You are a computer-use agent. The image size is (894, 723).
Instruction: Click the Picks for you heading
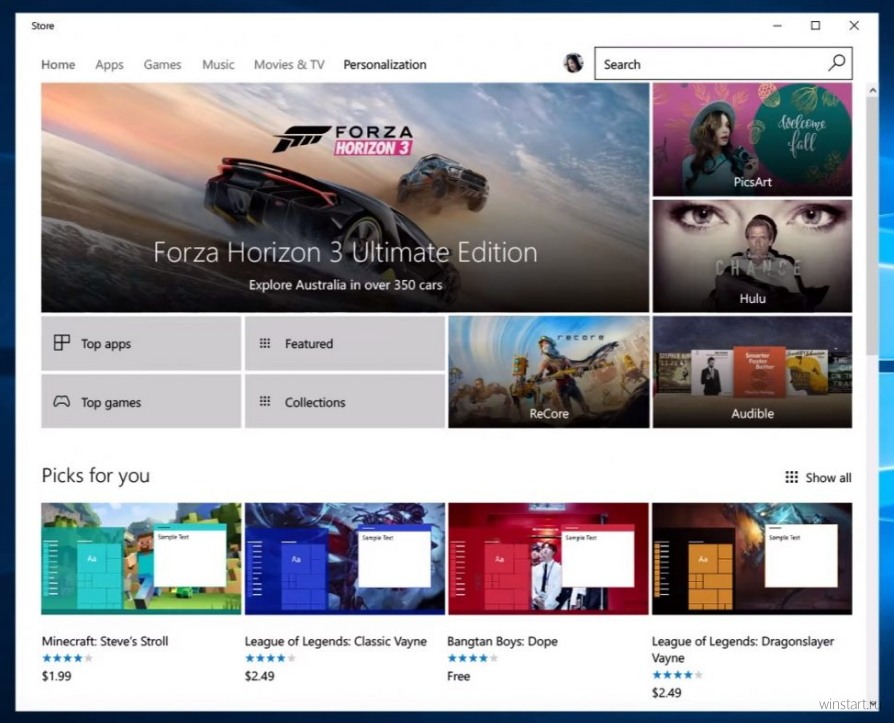pyautogui.click(x=96, y=475)
